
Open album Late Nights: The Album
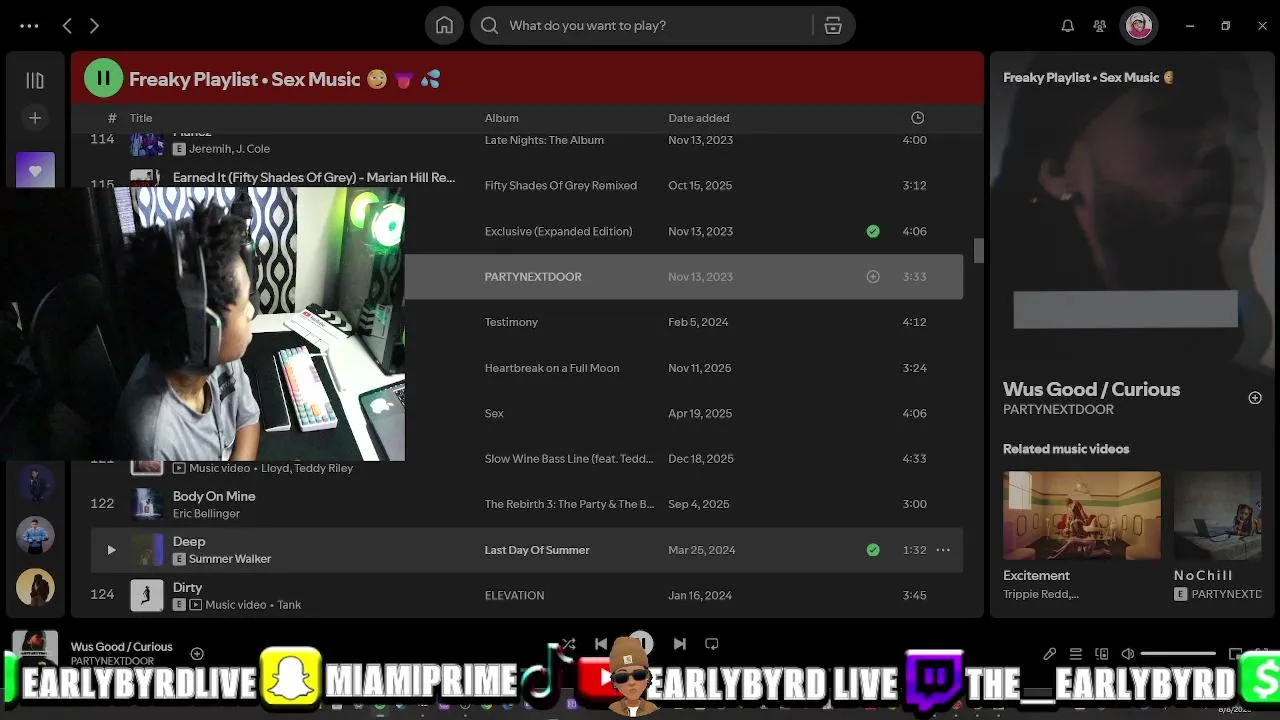pyautogui.click(x=544, y=140)
